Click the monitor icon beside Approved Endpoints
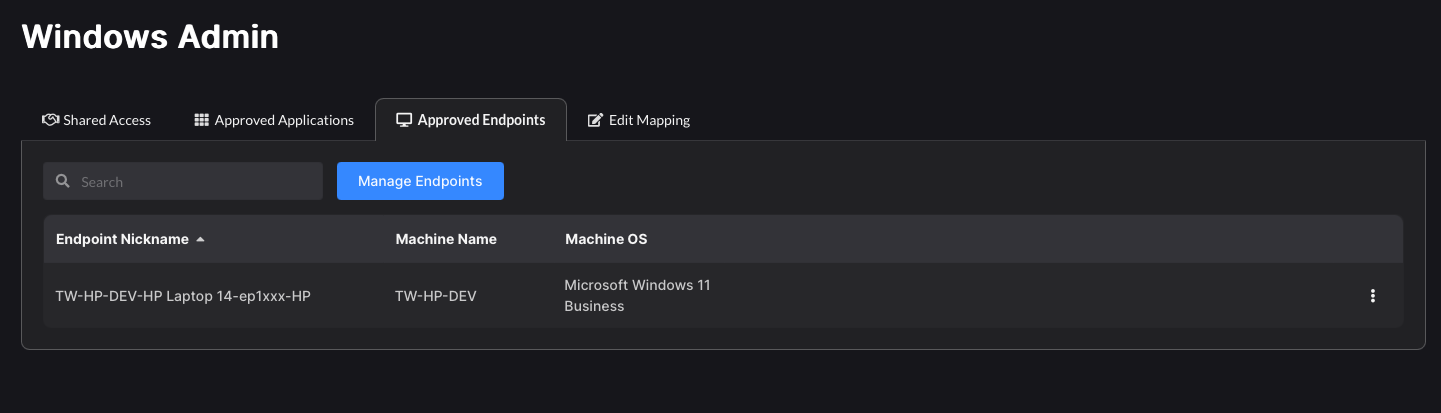This screenshot has height=413, width=1441. pyautogui.click(x=404, y=120)
